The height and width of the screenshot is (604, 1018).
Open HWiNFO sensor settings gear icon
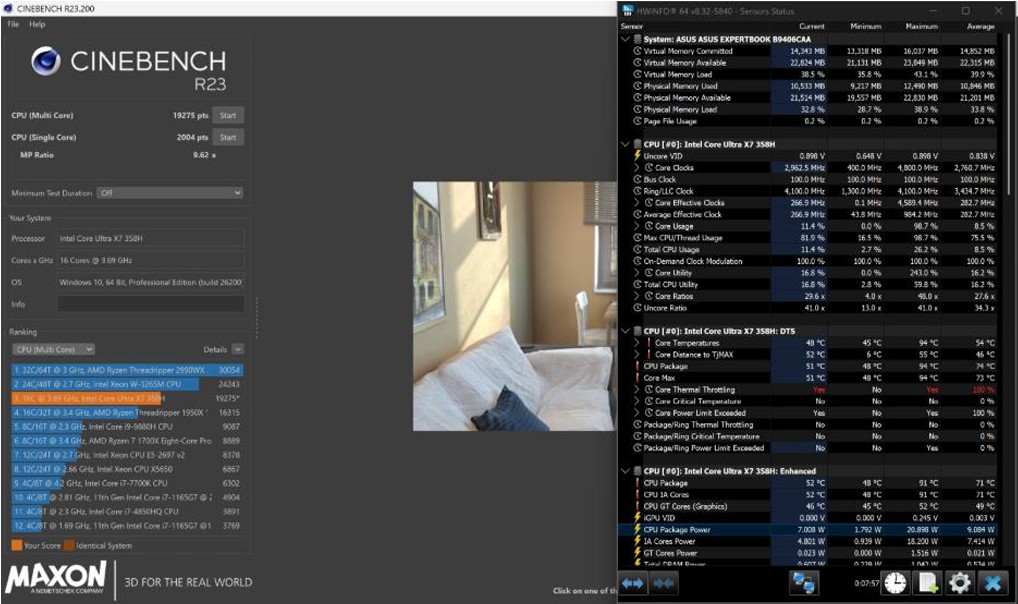point(960,583)
